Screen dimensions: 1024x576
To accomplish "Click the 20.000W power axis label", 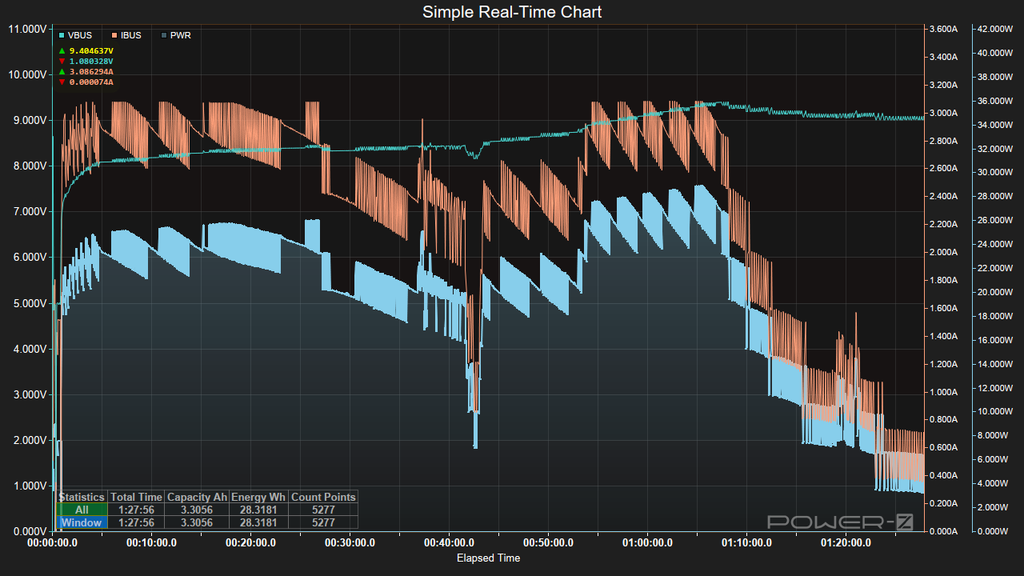I will pos(995,293).
